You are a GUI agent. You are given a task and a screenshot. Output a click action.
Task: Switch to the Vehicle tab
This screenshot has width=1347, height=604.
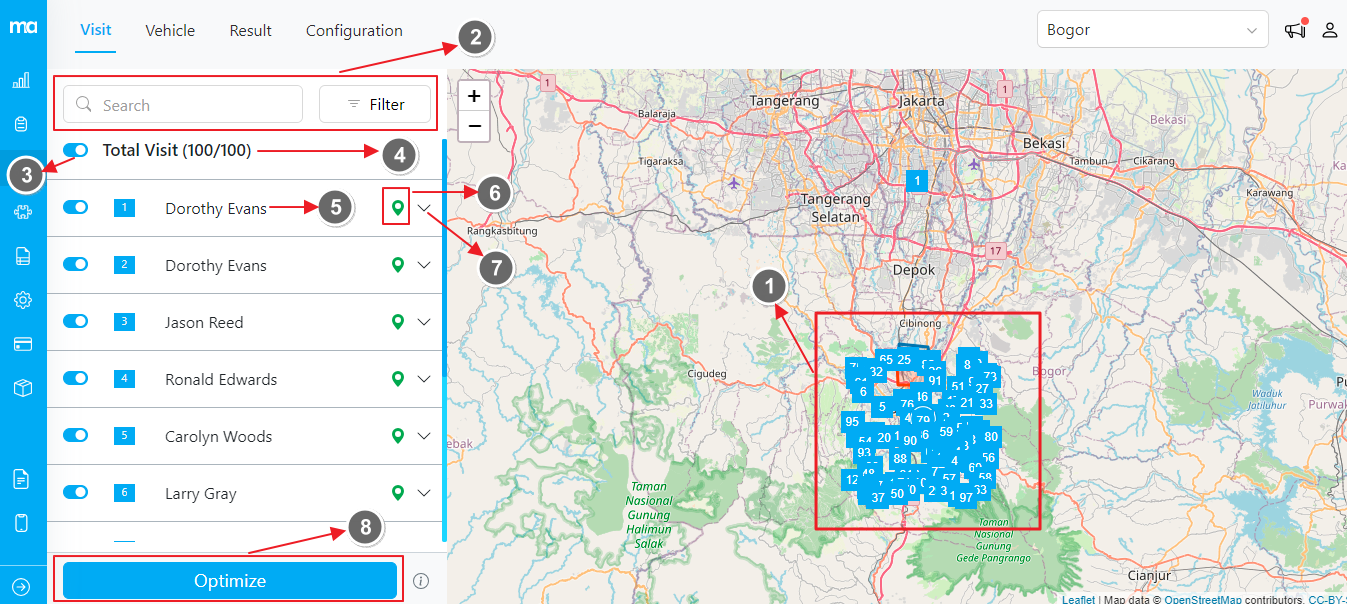pyautogui.click(x=170, y=30)
